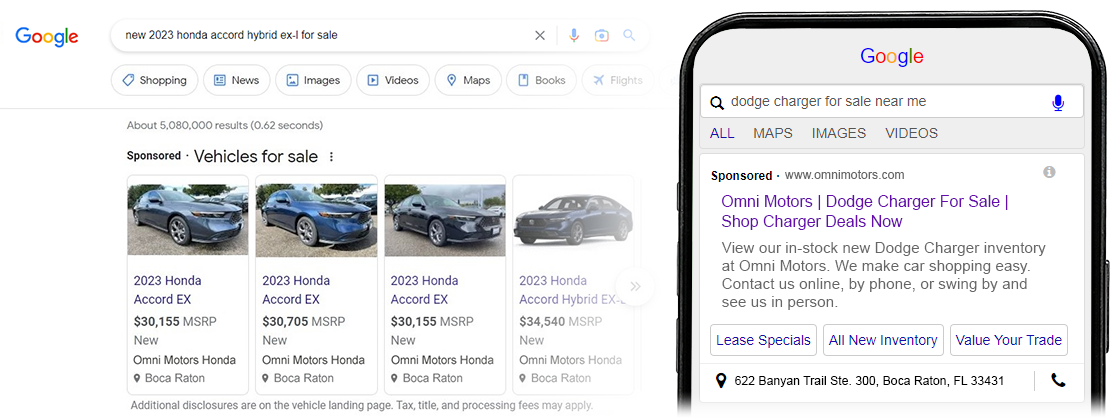Open the Accord Hybrid EX-L car thumbnail
1110x418 pixels.
573,220
